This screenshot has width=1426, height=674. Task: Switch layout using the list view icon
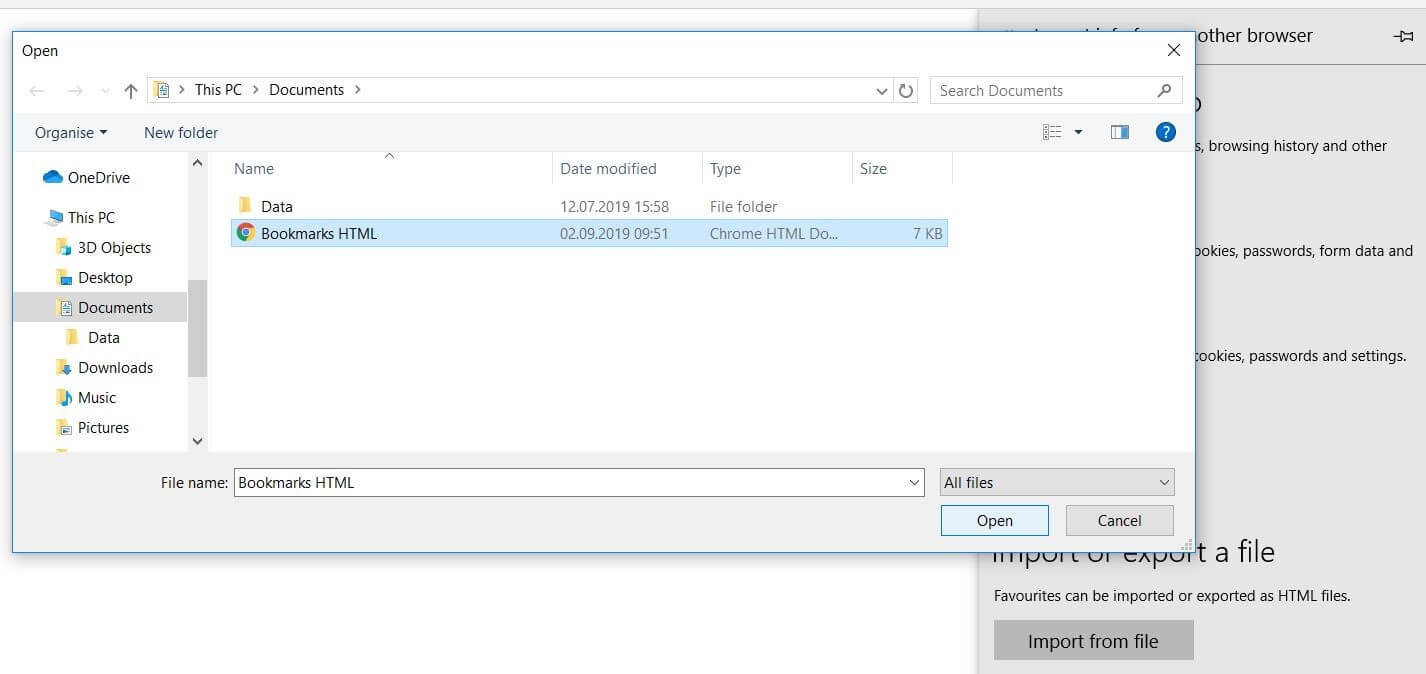pos(1053,131)
